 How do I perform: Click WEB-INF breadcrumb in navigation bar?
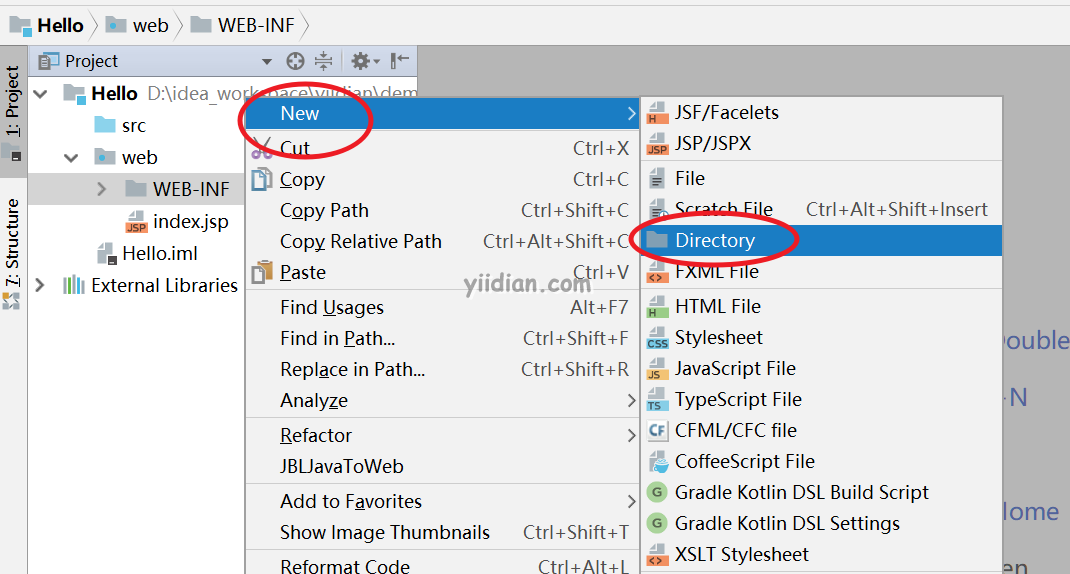coord(243,26)
